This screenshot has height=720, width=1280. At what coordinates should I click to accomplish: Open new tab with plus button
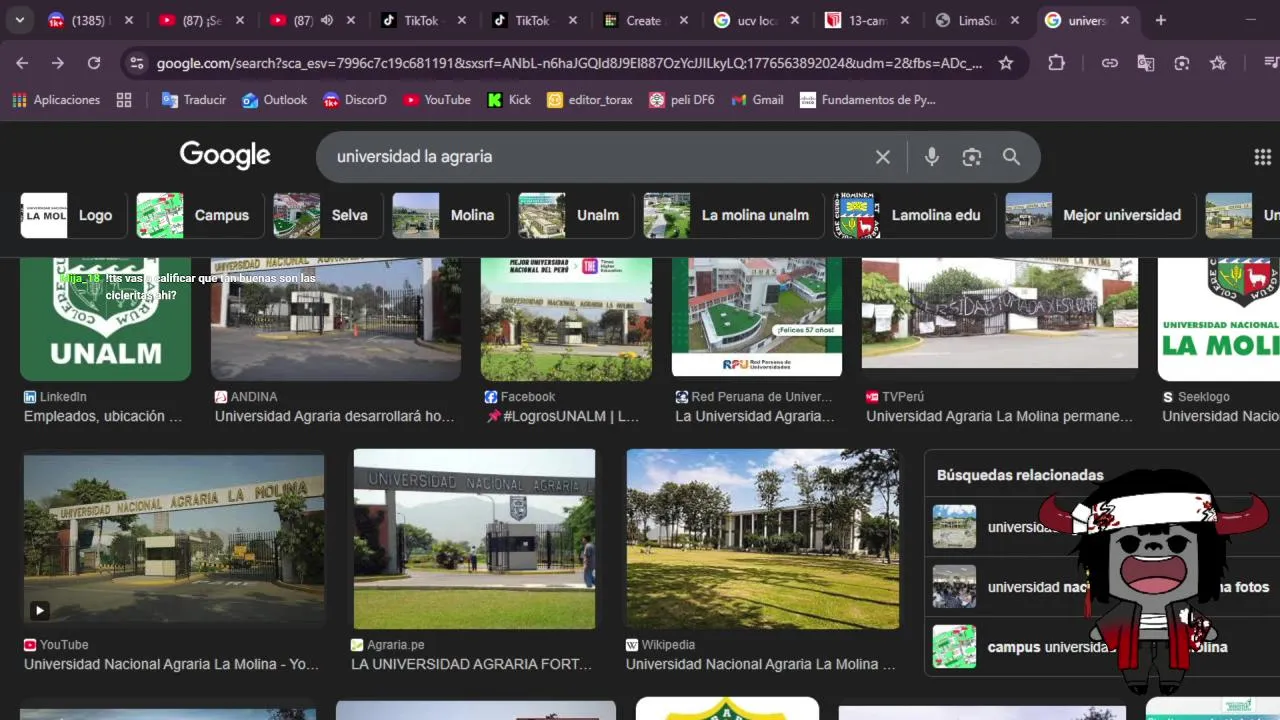(1160, 20)
